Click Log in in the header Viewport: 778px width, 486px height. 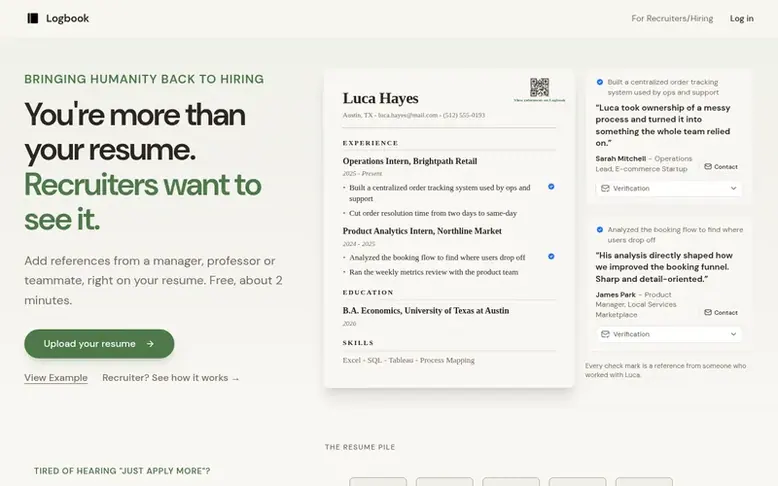741,18
